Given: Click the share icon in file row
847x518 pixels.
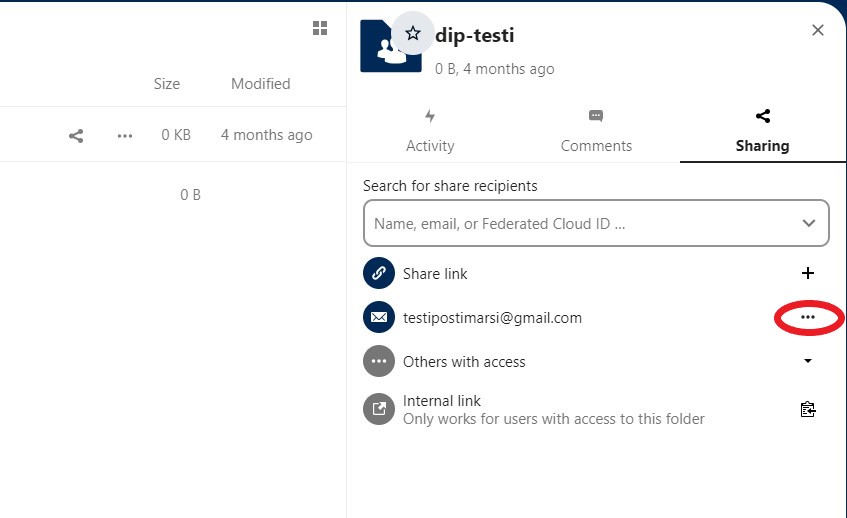Looking at the screenshot, I should (76, 136).
